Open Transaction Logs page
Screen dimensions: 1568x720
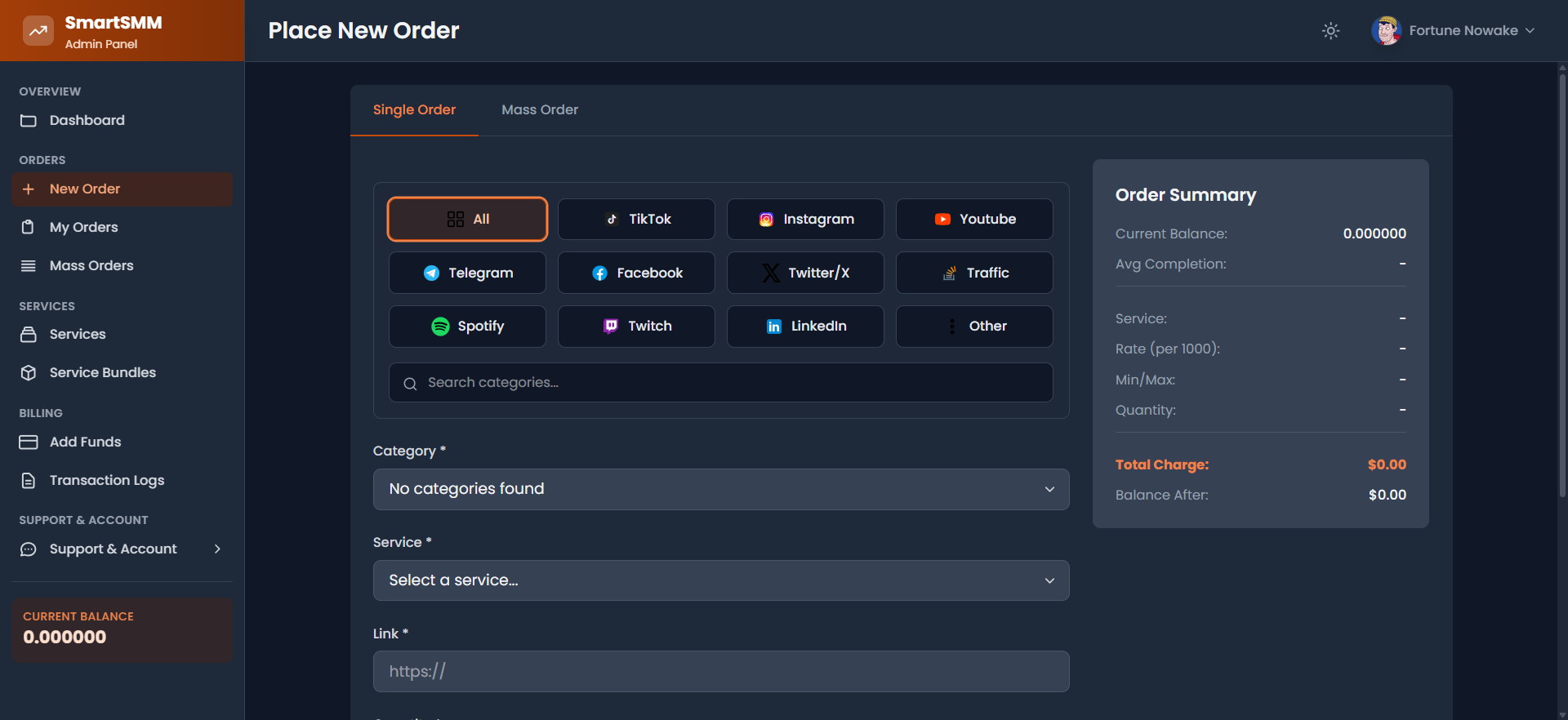[x=122, y=481]
